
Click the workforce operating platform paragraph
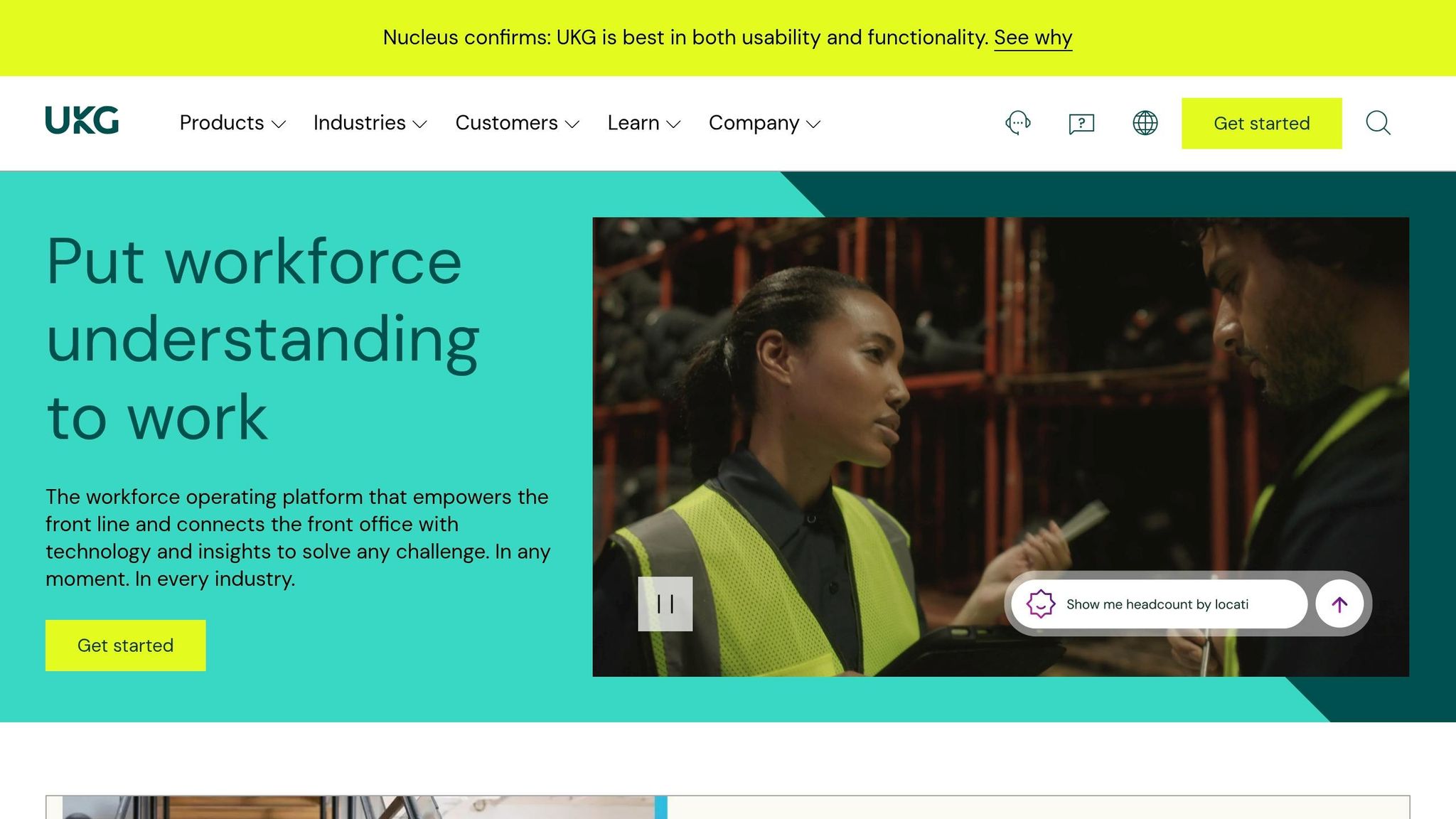[x=298, y=537]
